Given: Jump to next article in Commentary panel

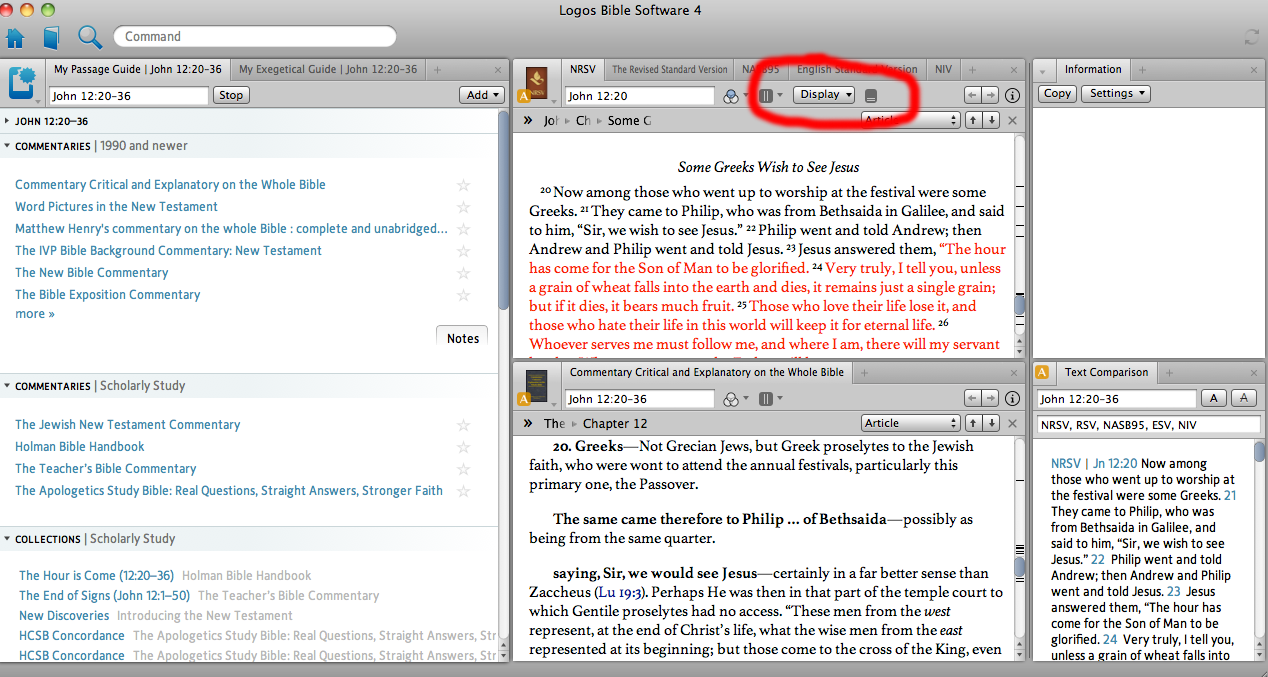Looking at the screenshot, I should pos(991,423).
